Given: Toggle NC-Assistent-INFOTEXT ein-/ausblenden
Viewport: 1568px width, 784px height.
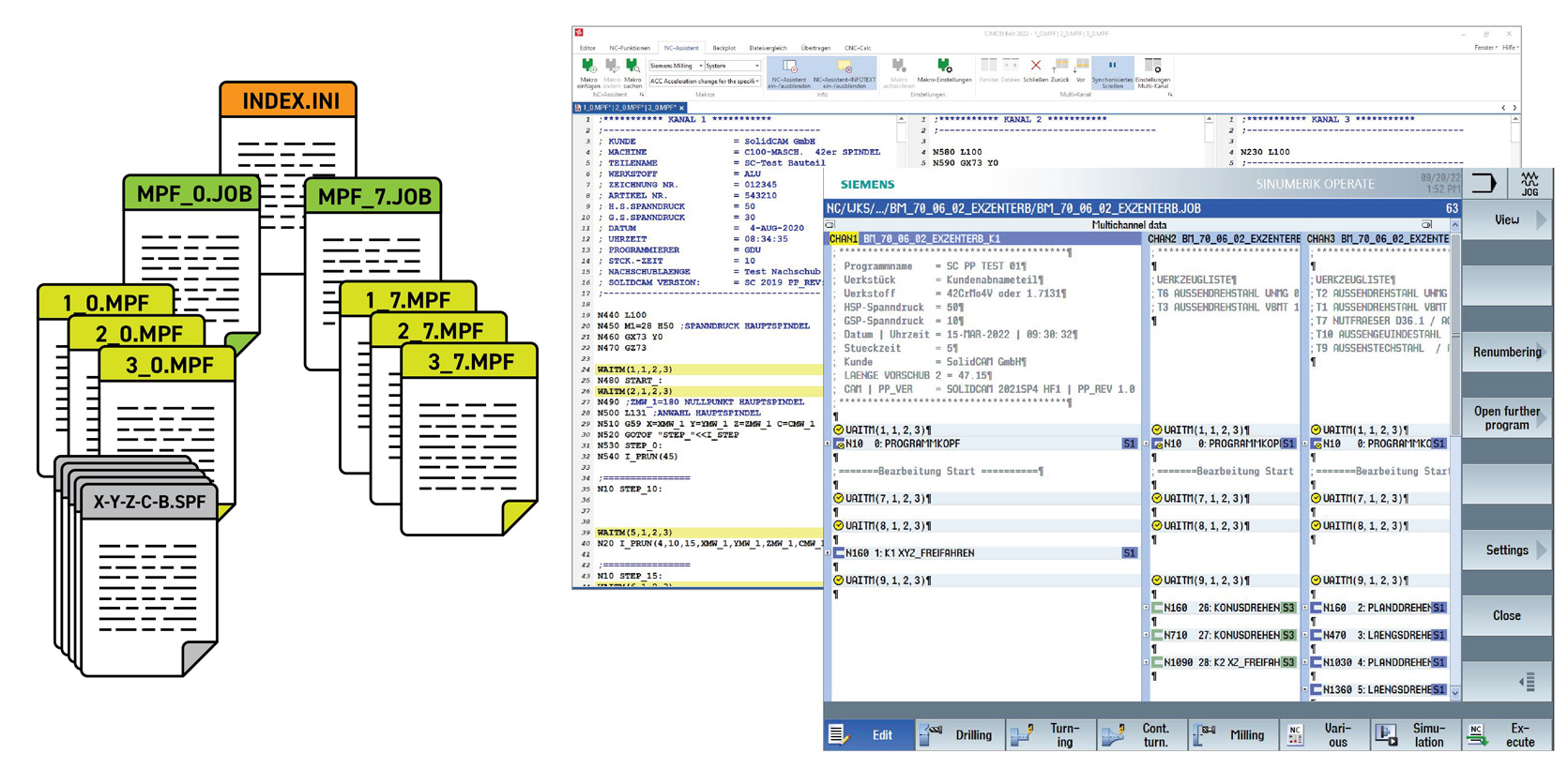Looking at the screenshot, I should [845, 72].
